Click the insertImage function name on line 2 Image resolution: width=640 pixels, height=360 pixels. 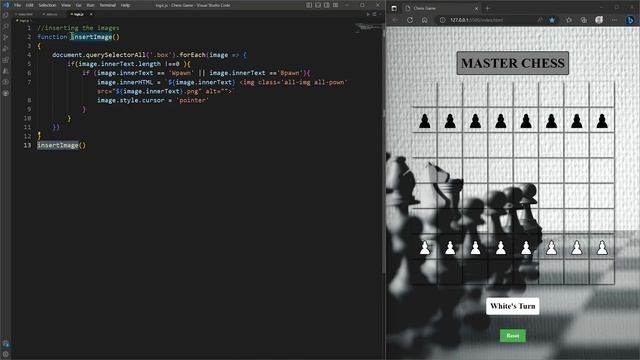[x=91, y=37]
